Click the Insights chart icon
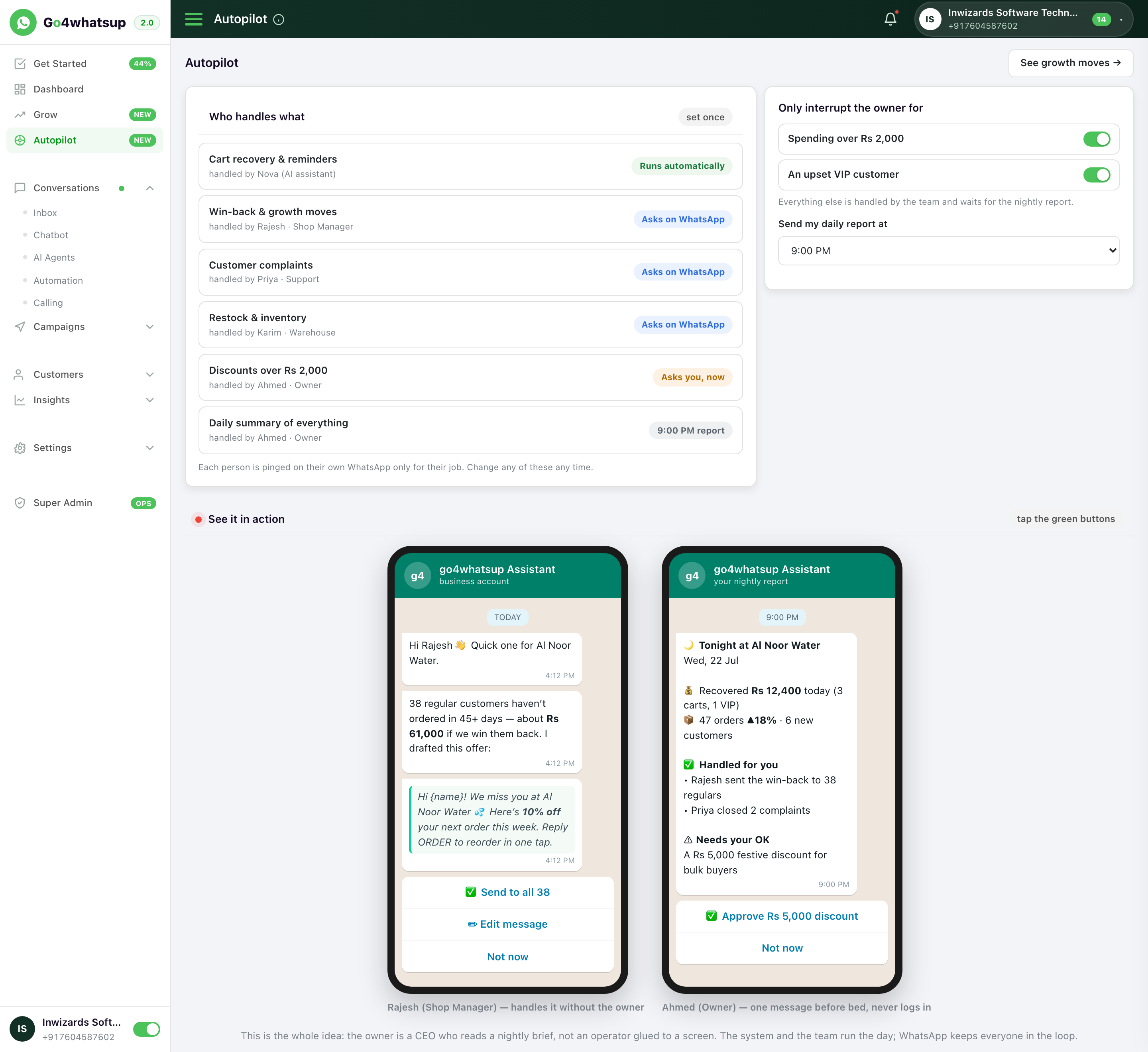 tap(20, 400)
